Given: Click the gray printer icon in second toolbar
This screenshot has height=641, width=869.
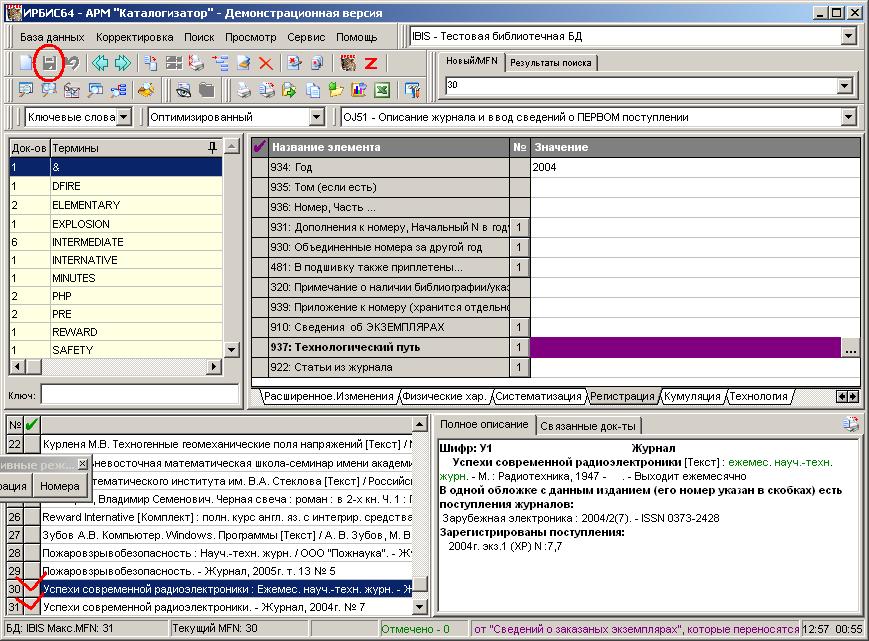Looking at the screenshot, I should [x=243, y=90].
